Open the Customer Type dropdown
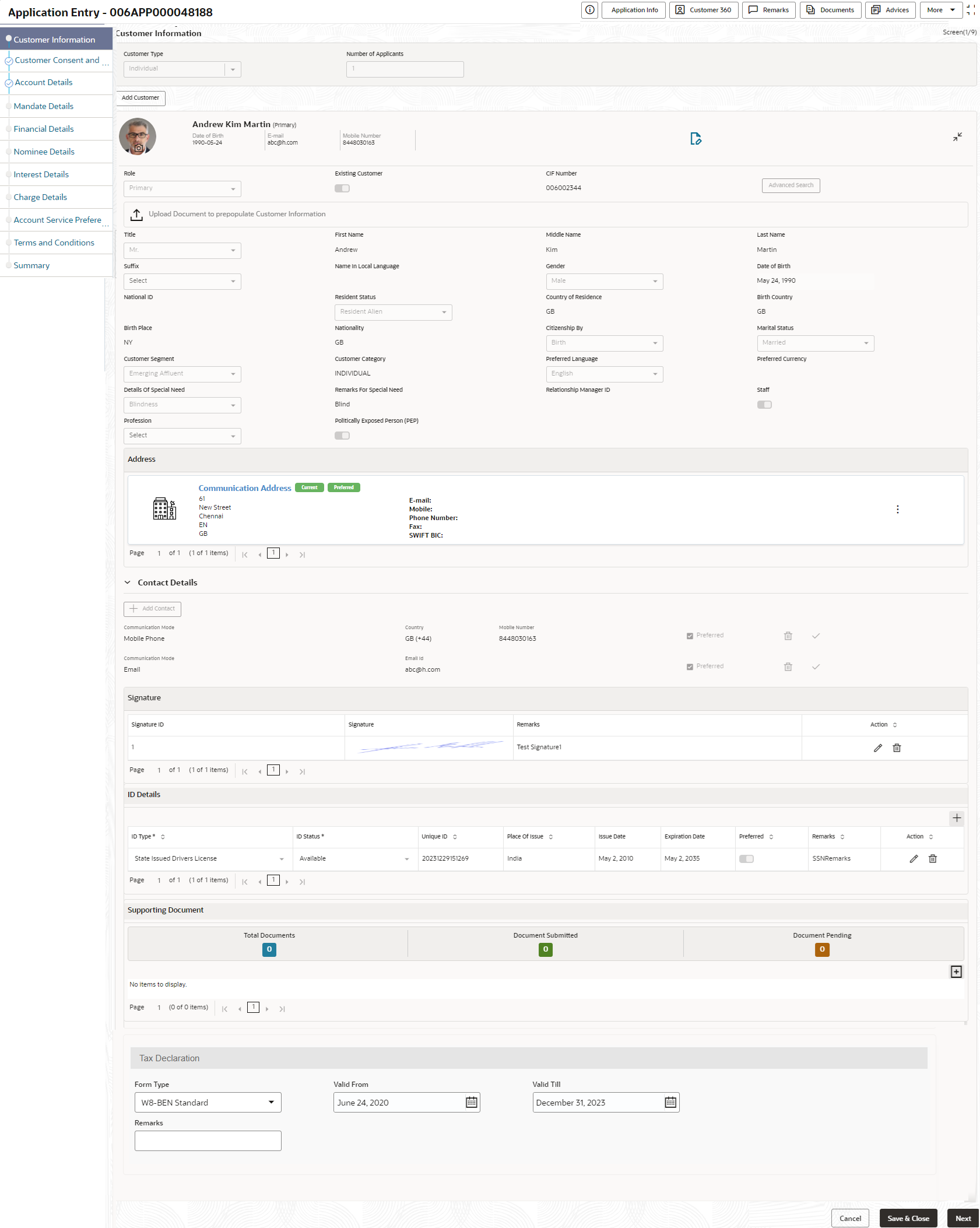980x1228 pixels. (182, 69)
